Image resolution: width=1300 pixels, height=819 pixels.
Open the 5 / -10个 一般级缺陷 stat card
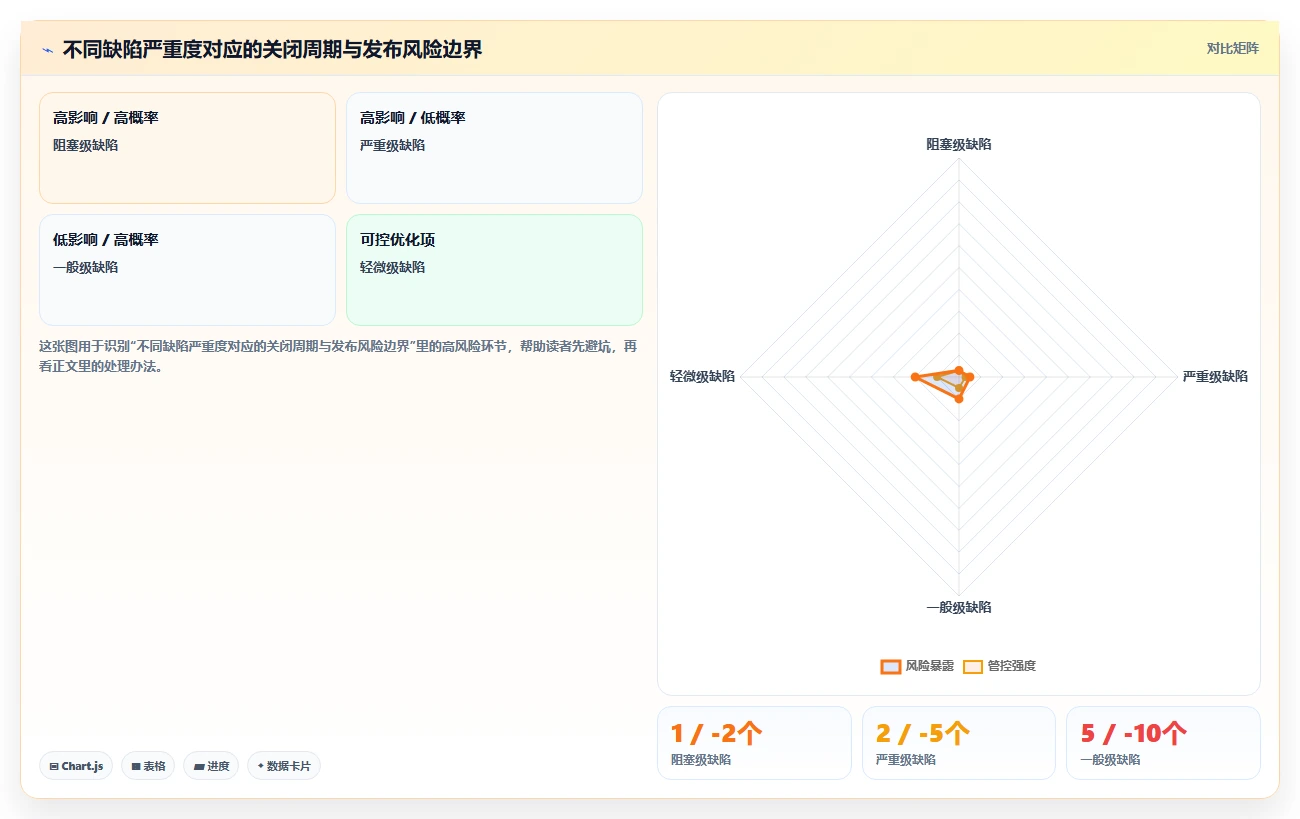coord(1163,743)
